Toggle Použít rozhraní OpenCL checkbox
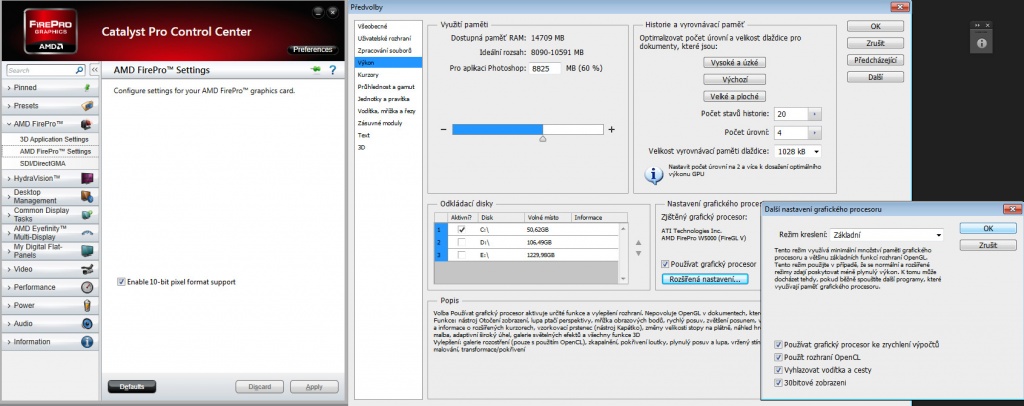Viewport: 1024px width, 406px height. [x=778, y=357]
